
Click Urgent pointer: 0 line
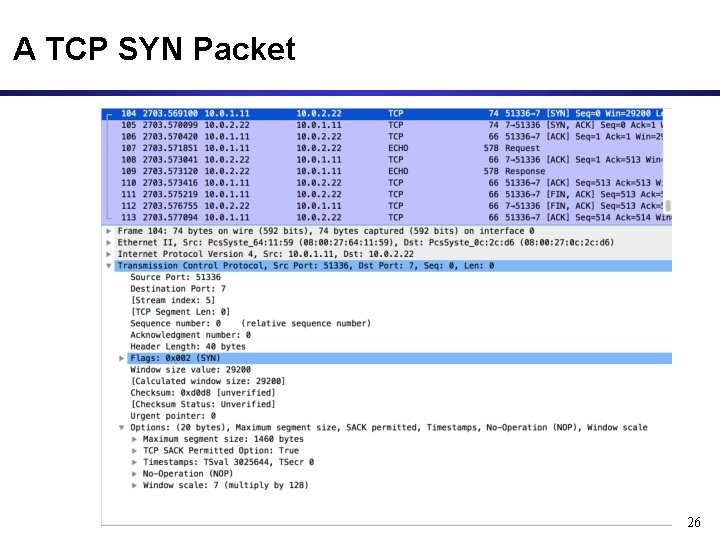(173, 416)
